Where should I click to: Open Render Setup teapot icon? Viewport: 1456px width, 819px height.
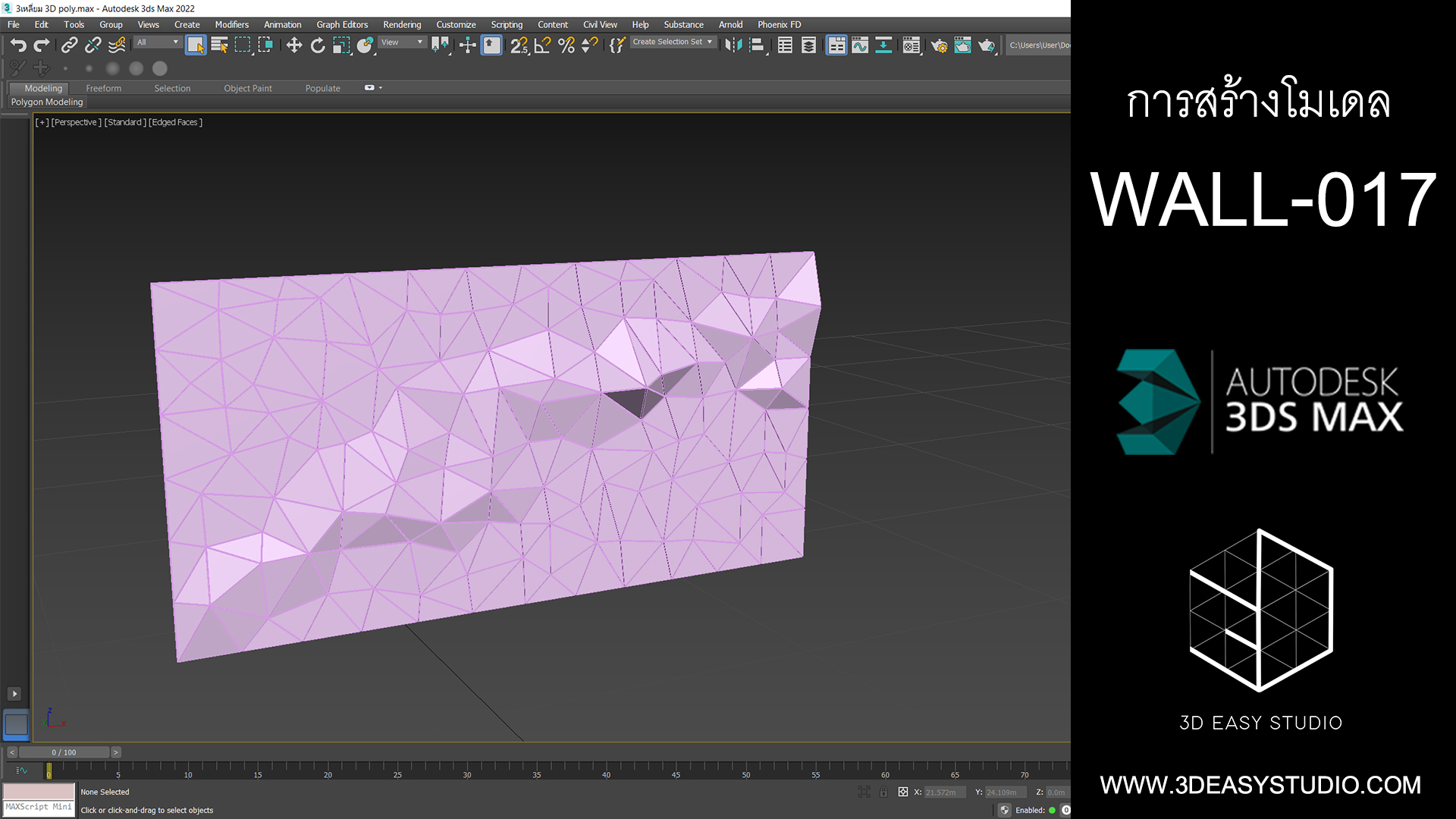[939, 45]
